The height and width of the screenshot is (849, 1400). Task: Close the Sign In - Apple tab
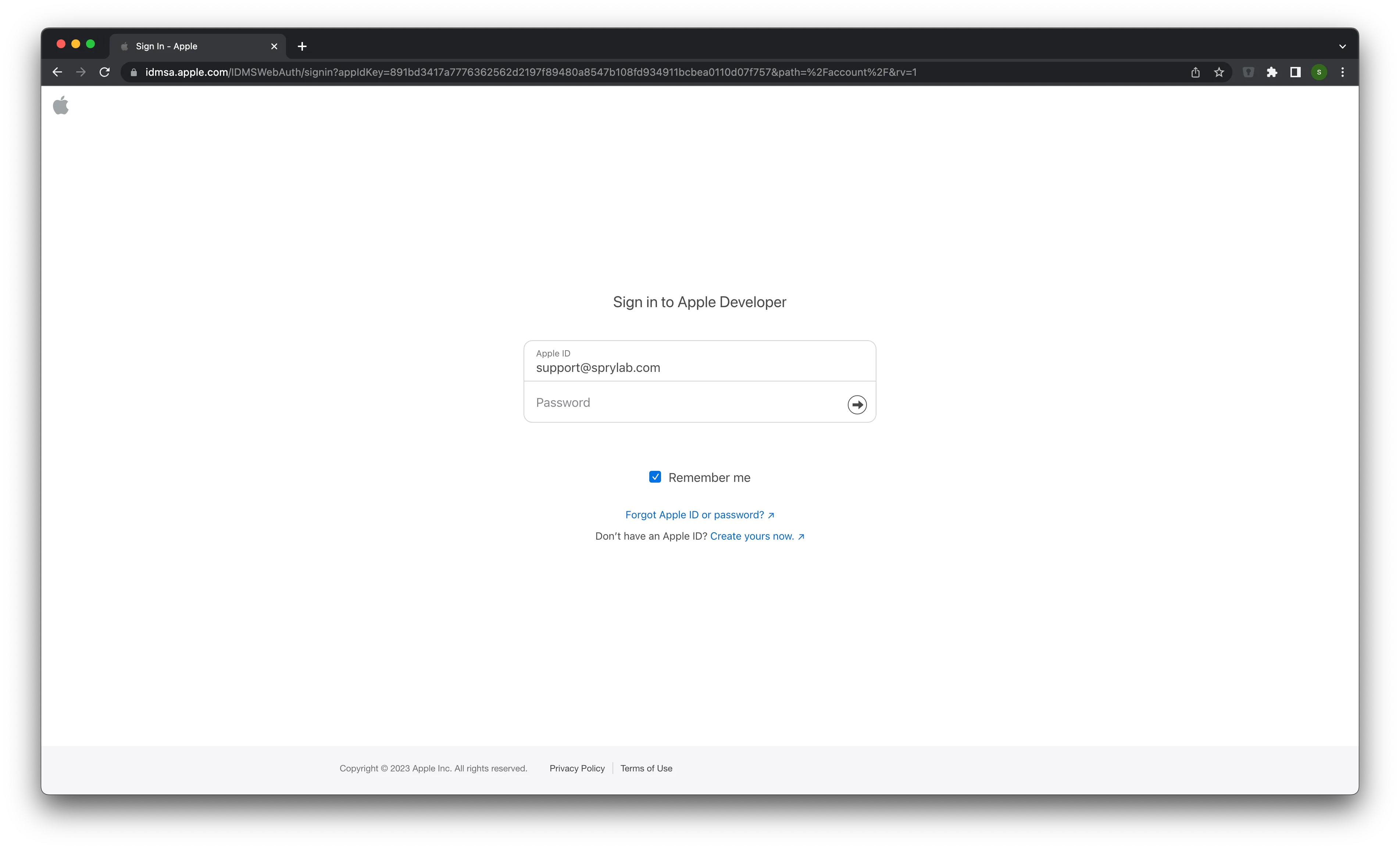[274, 46]
